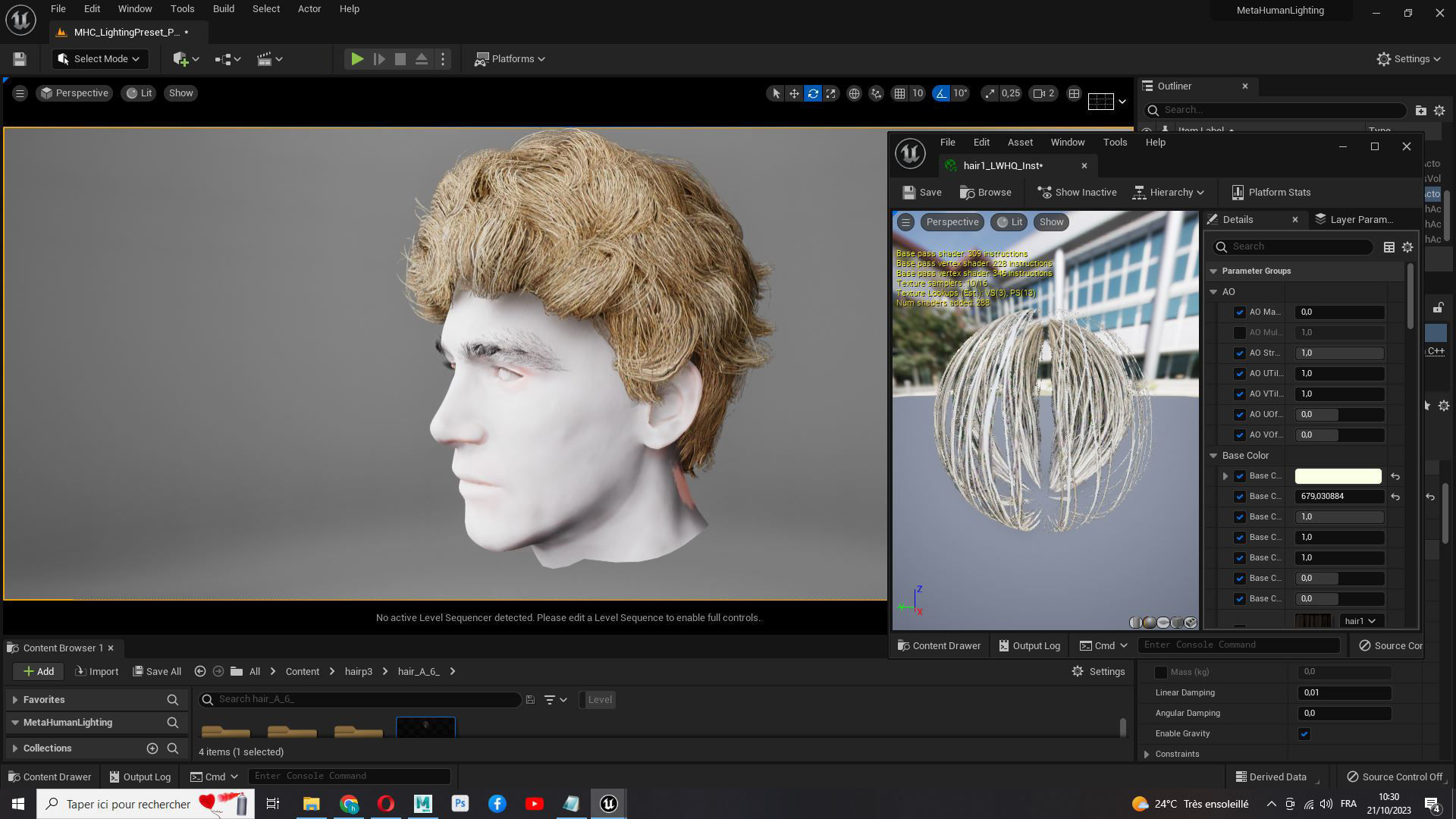
Task: Open the Actor menu
Action: pyautogui.click(x=309, y=9)
